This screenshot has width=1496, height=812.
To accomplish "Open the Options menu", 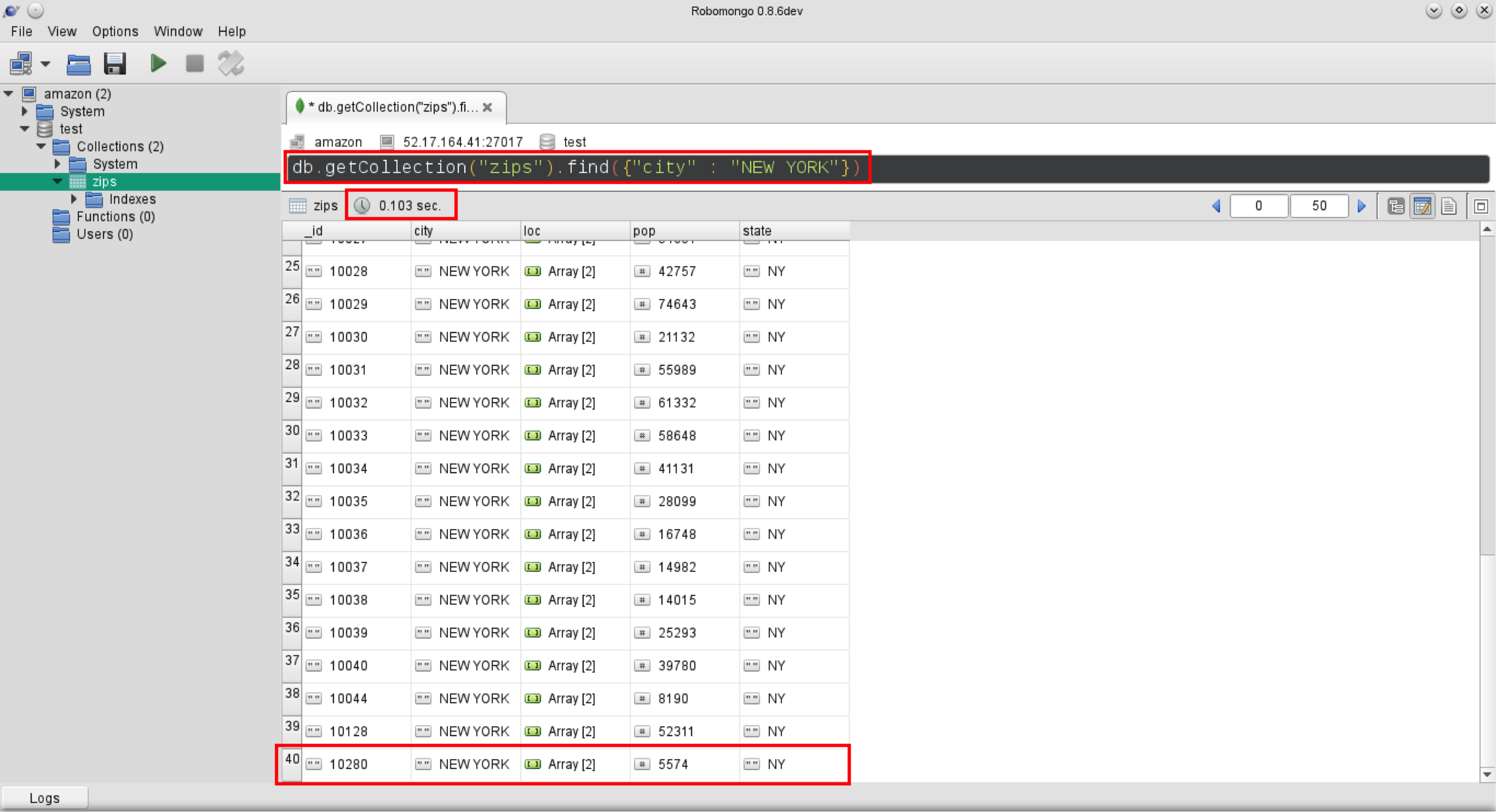I will [x=115, y=32].
